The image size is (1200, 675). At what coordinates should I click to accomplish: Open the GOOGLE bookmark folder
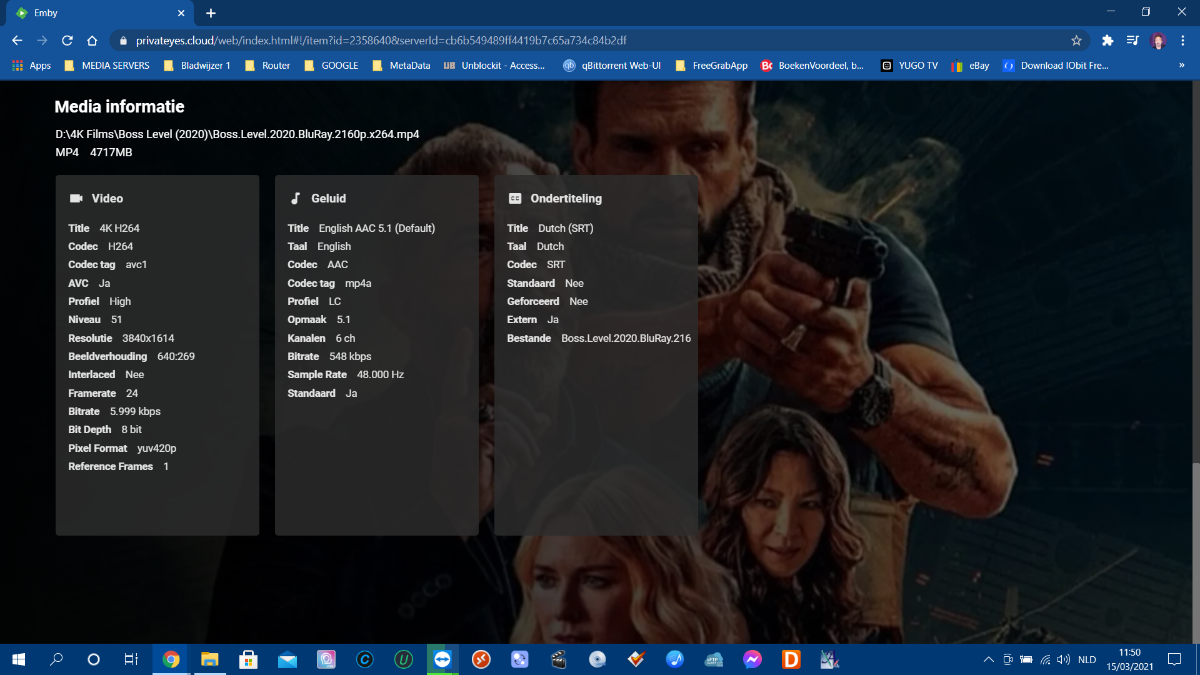(x=331, y=66)
